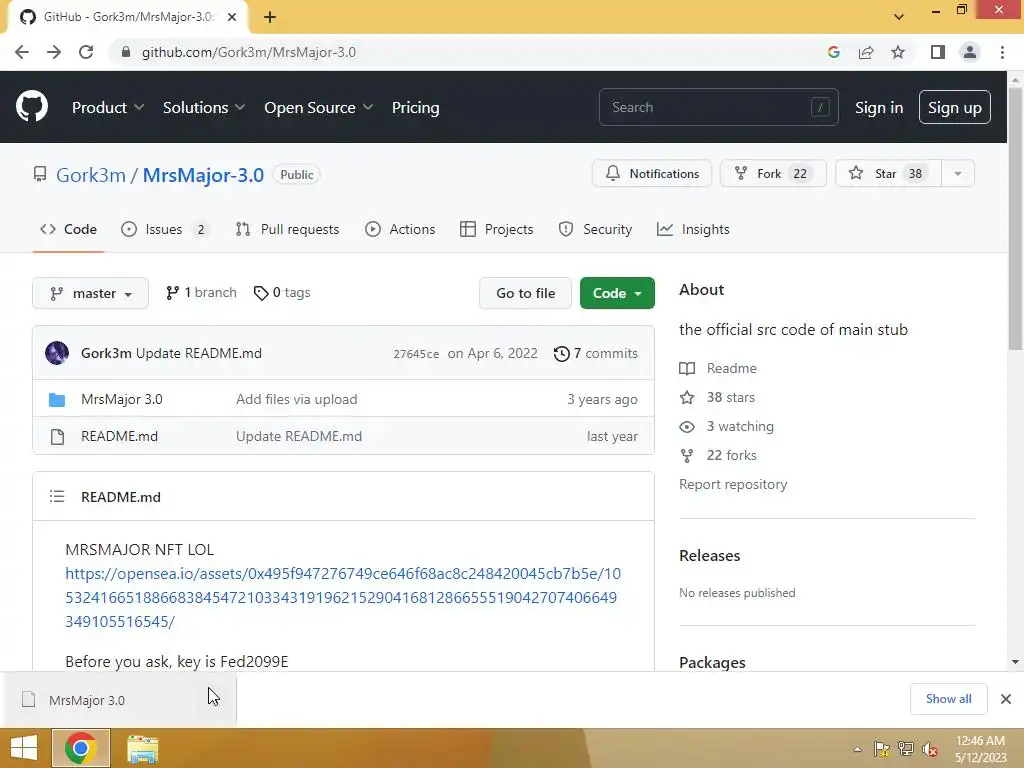This screenshot has width=1024, height=768.
Task: Click the GitHub octocat logo
Action: pos(32,107)
